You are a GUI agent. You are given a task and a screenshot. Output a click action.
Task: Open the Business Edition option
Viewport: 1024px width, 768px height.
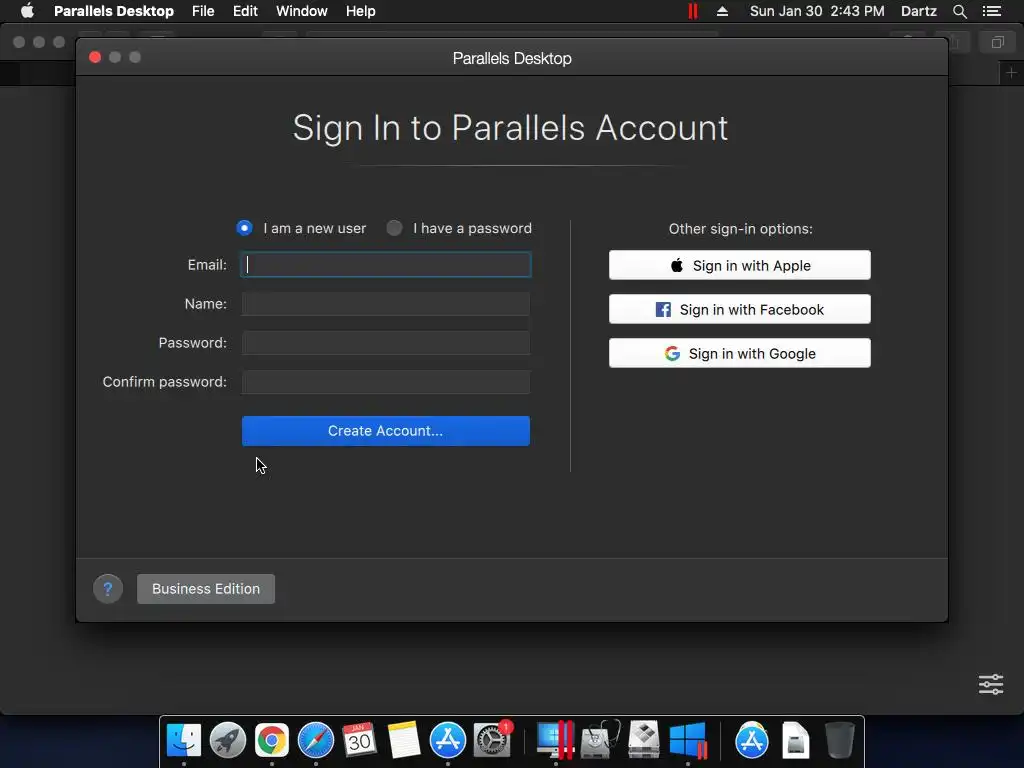coord(206,589)
